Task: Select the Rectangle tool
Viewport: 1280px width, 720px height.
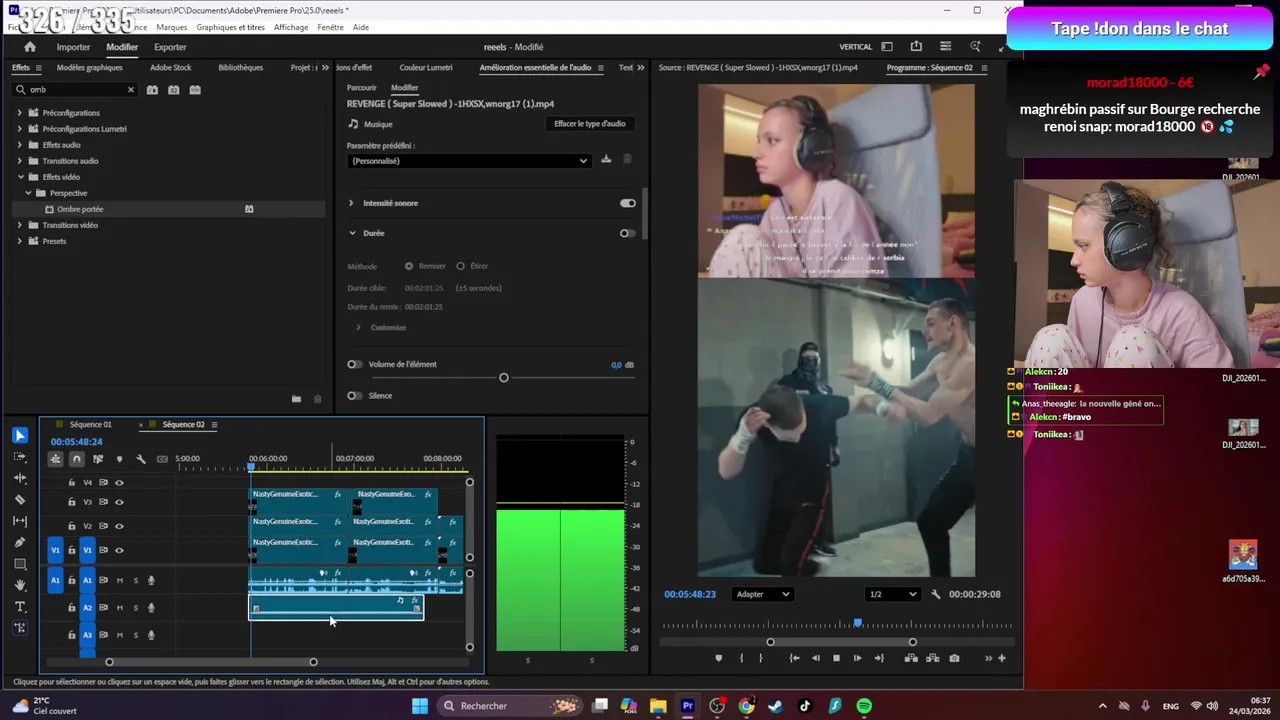Action: click(x=20, y=564)
